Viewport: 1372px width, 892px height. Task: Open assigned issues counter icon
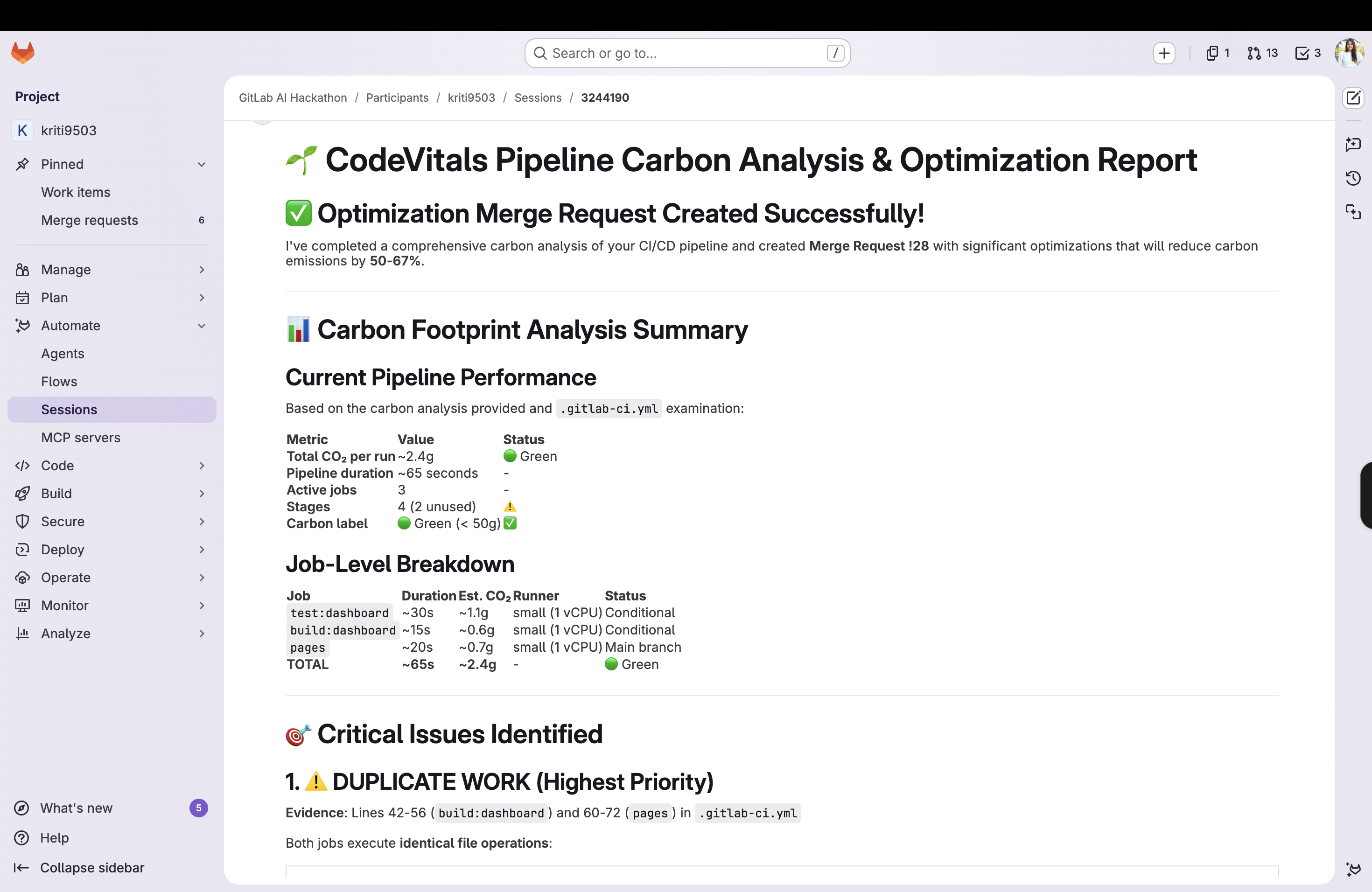[1217, 53]
